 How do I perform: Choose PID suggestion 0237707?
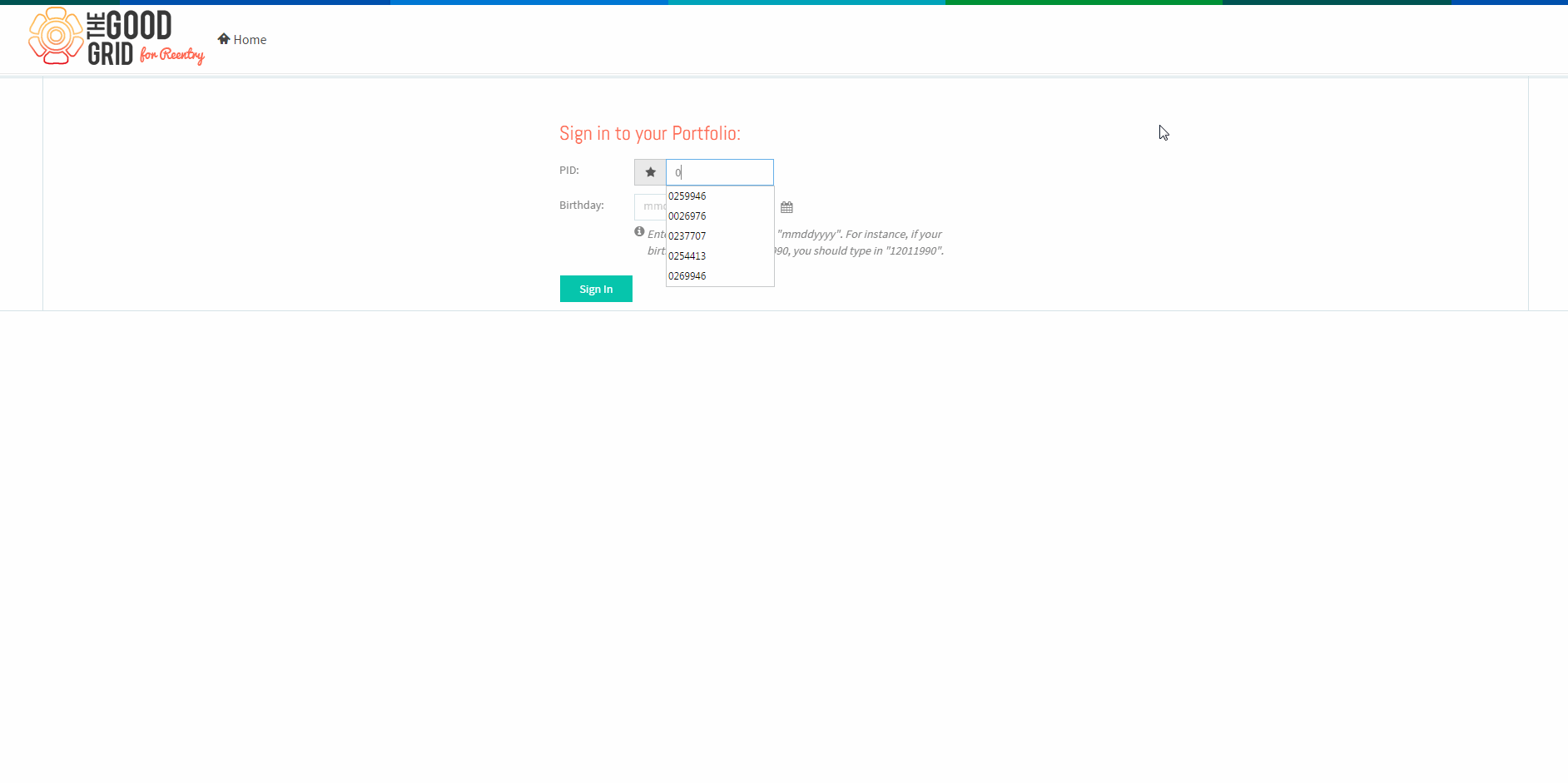point(720,236)
